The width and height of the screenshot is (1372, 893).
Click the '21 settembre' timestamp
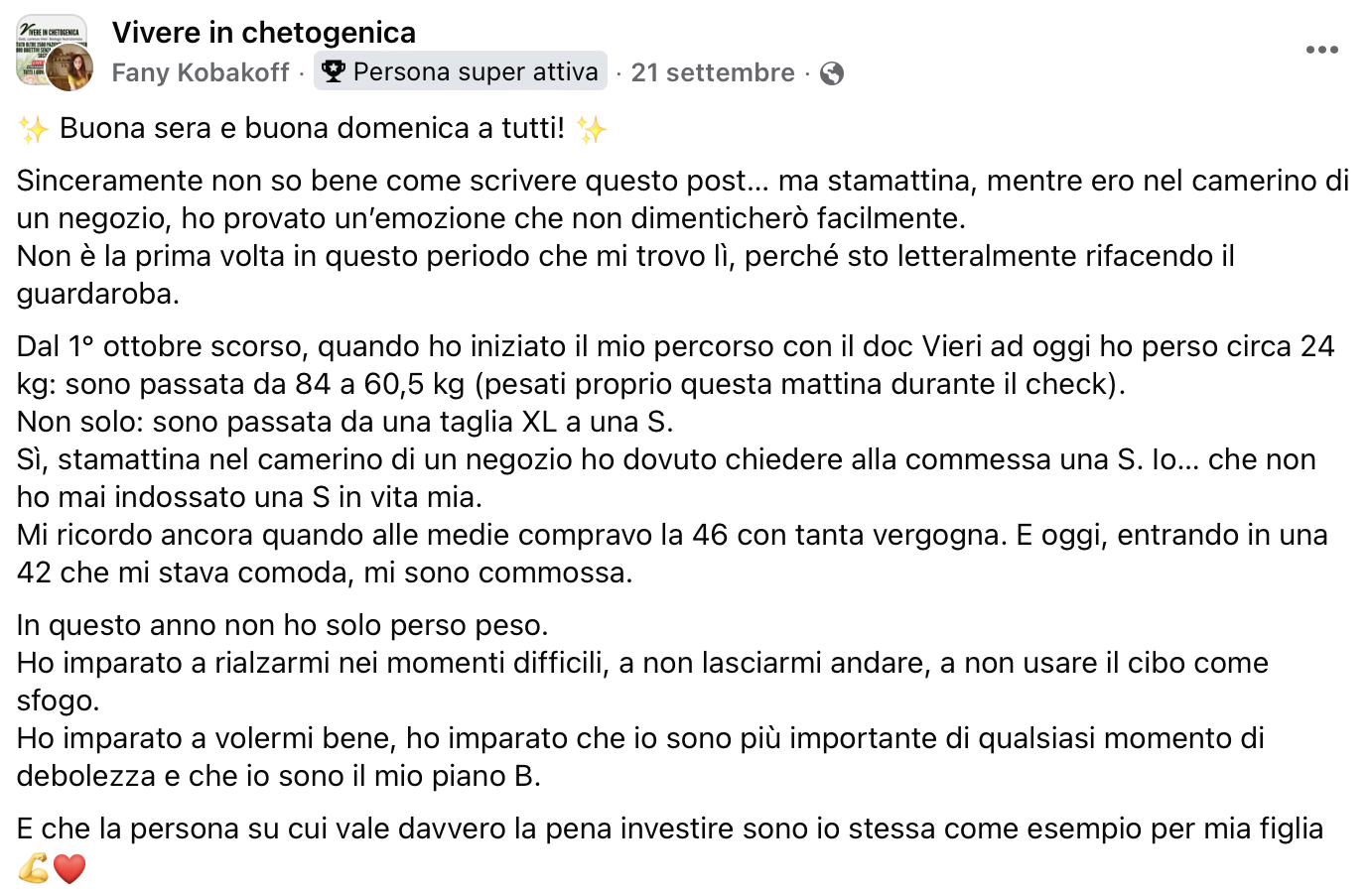click(x=713, y=70)
